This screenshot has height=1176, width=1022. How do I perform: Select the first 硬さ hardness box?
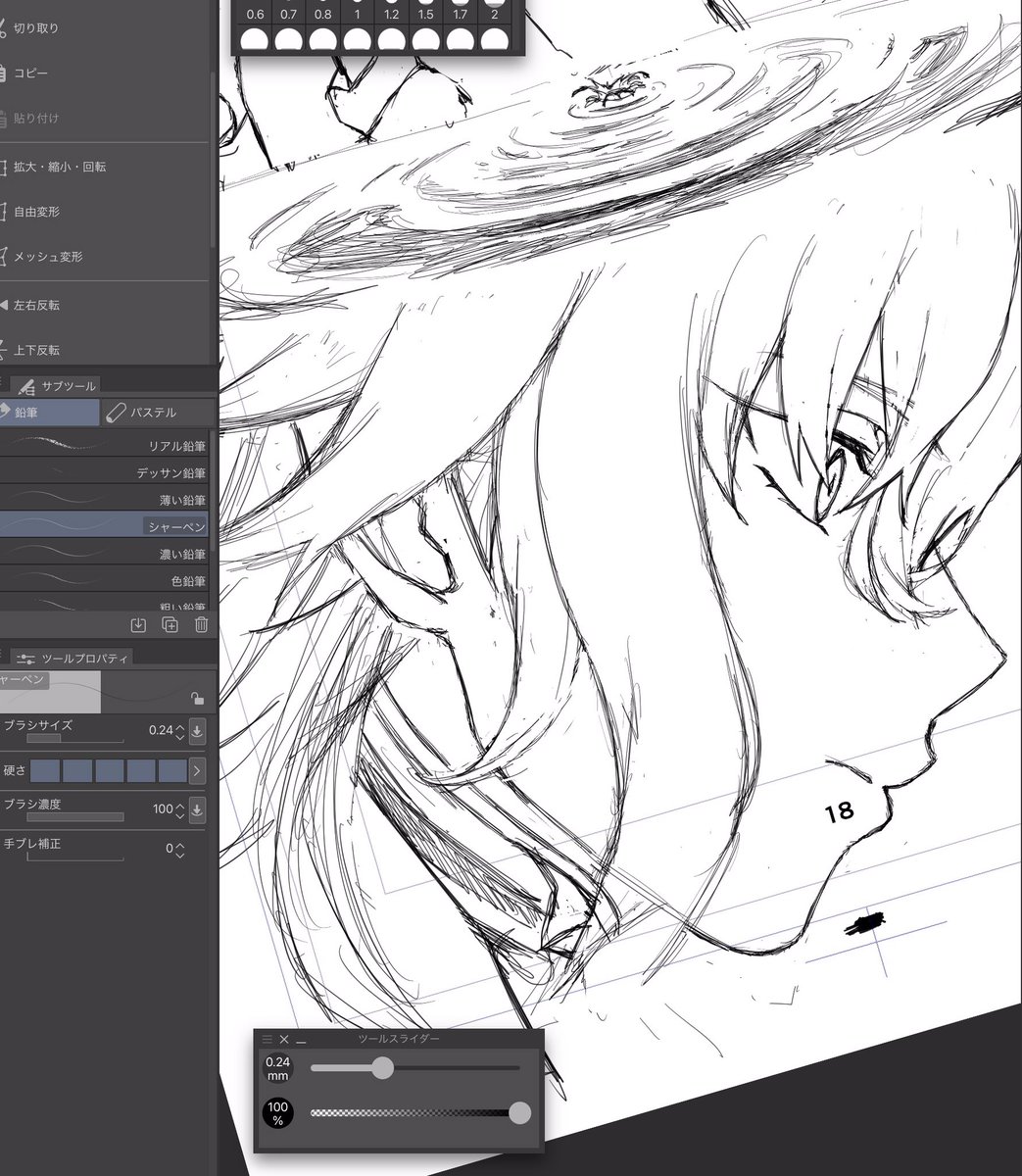[45, 770]
